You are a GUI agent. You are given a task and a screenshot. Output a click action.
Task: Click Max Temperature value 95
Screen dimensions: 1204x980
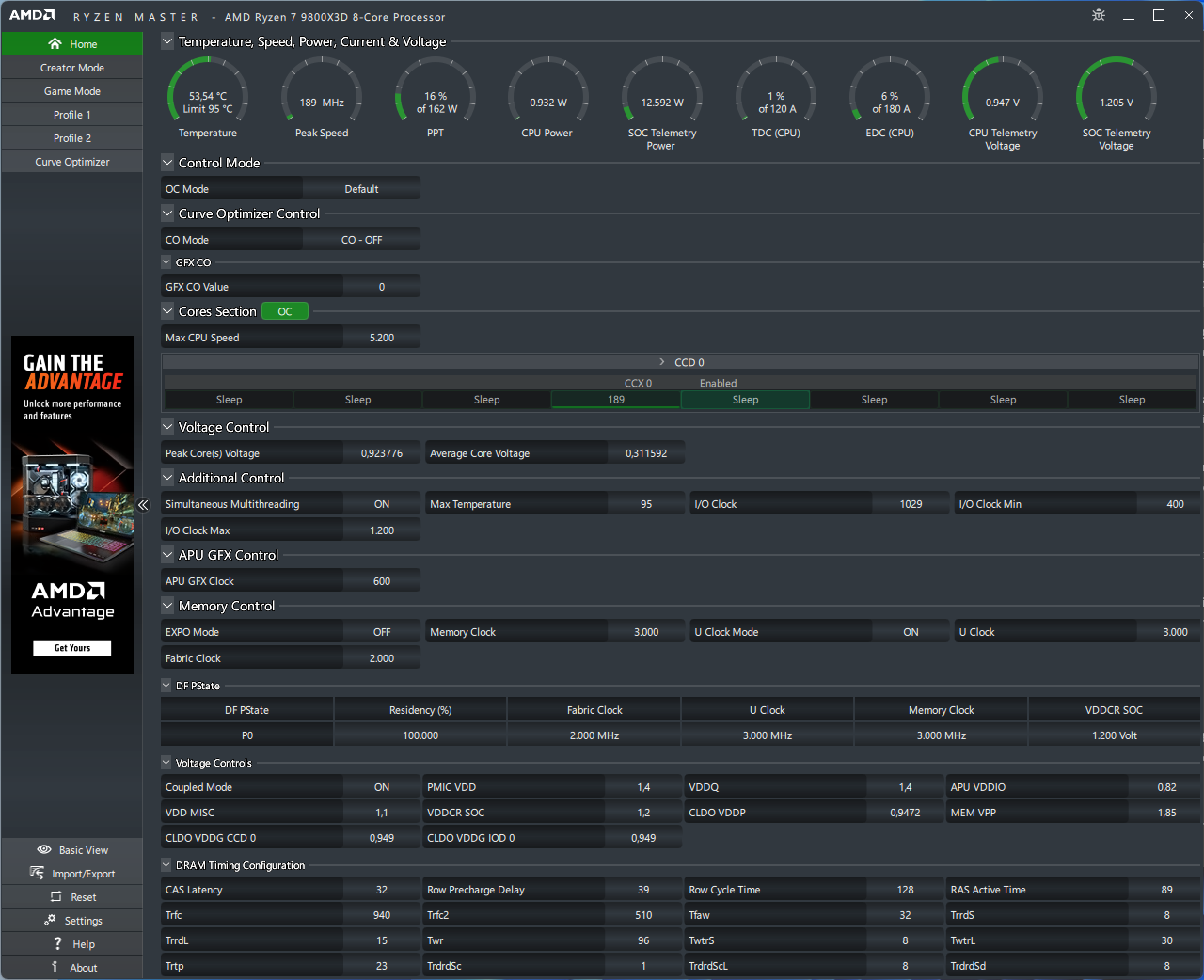click(646, 504)
